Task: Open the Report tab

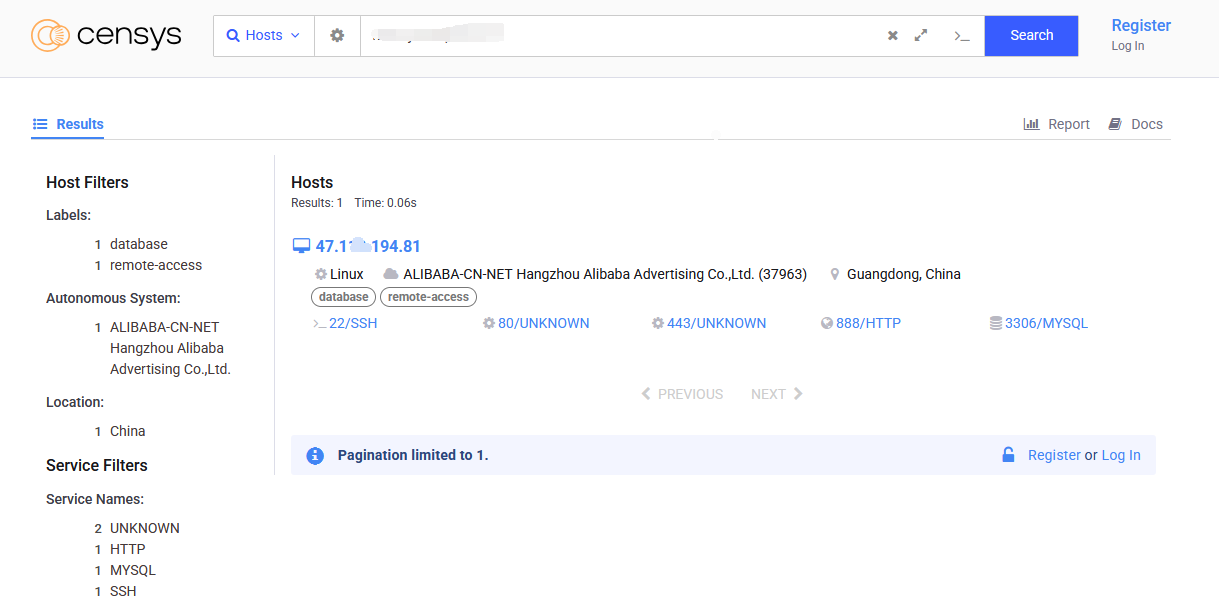Action: 1056,124
